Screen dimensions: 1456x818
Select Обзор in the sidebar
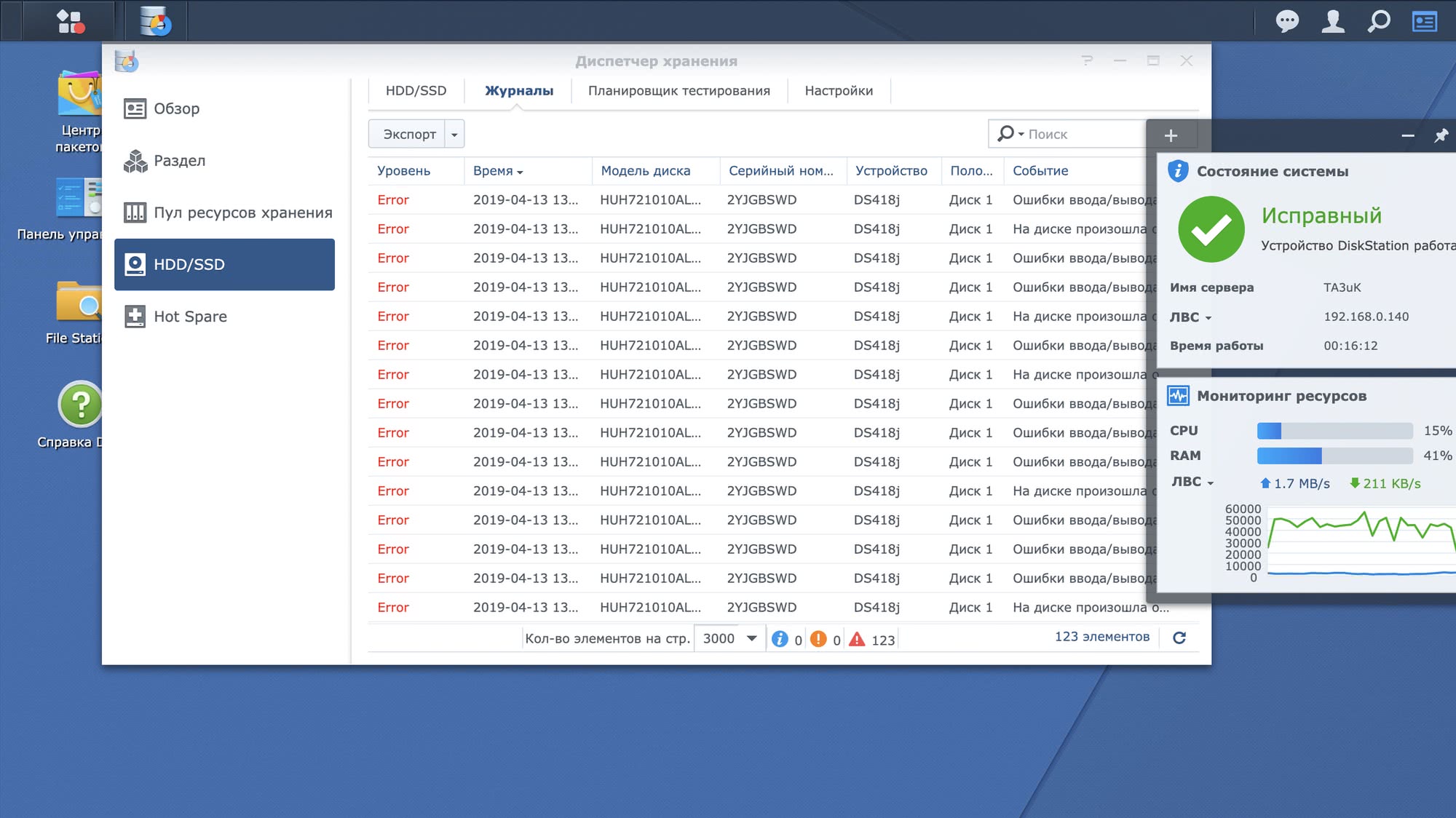(224, 109)
